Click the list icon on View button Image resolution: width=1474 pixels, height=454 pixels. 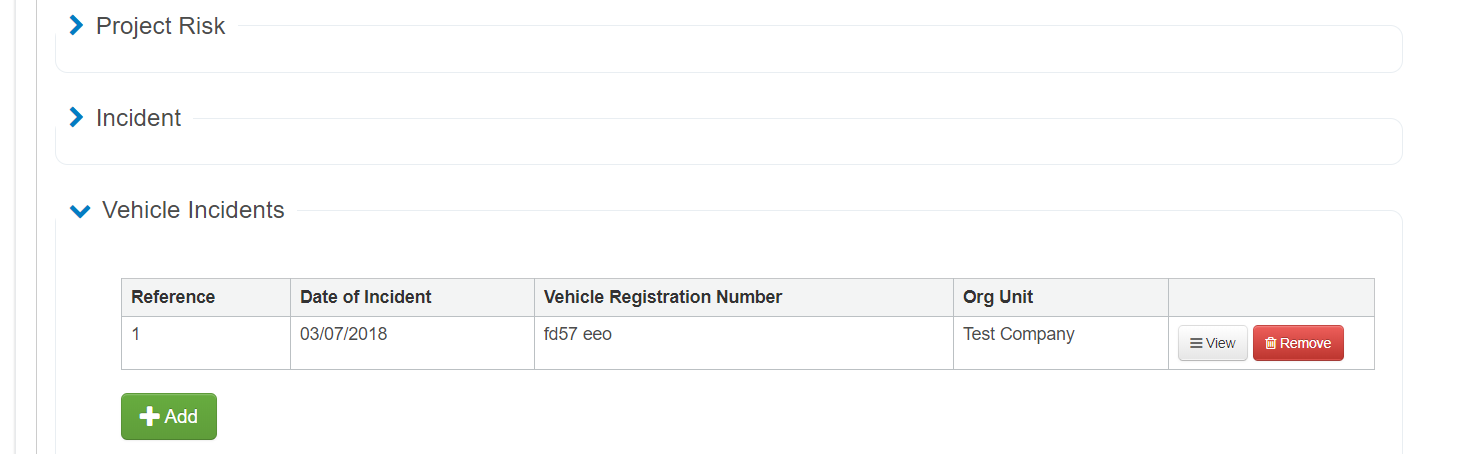pos(1196,343)
